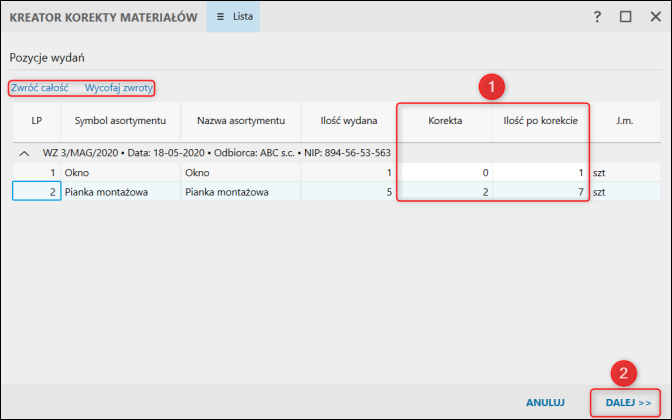The height and width of the screenshot is (420, 672).
Task: Click the WZ 3/MAG/2020 group header text
Action: (x=216, y=153)
